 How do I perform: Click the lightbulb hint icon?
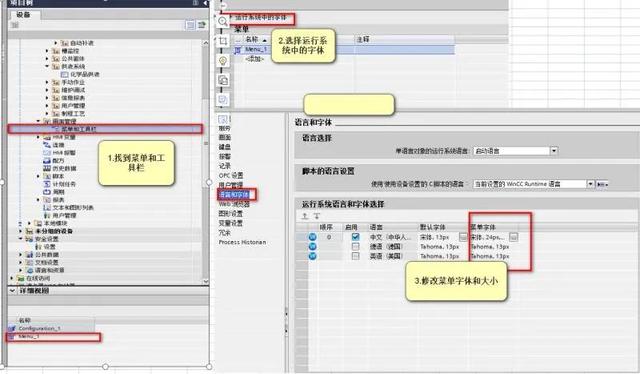click(x=223, y=61)
